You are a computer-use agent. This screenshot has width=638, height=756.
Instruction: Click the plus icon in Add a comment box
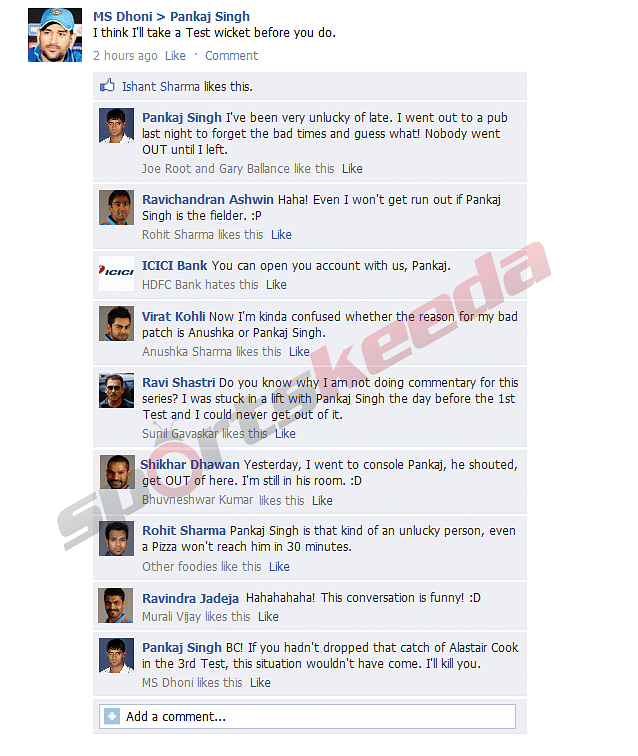tap(112, 716)
